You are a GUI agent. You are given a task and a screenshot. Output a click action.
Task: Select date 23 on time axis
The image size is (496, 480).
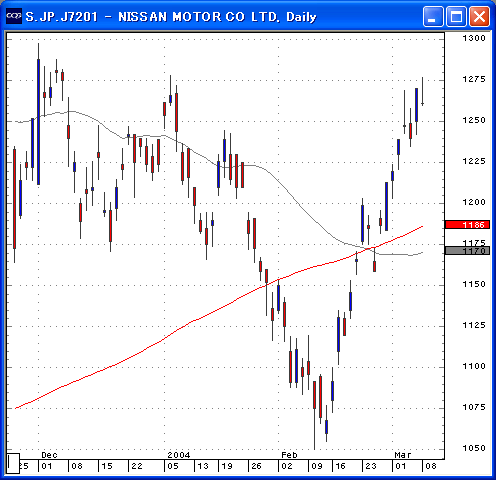[x=371, y=466]
